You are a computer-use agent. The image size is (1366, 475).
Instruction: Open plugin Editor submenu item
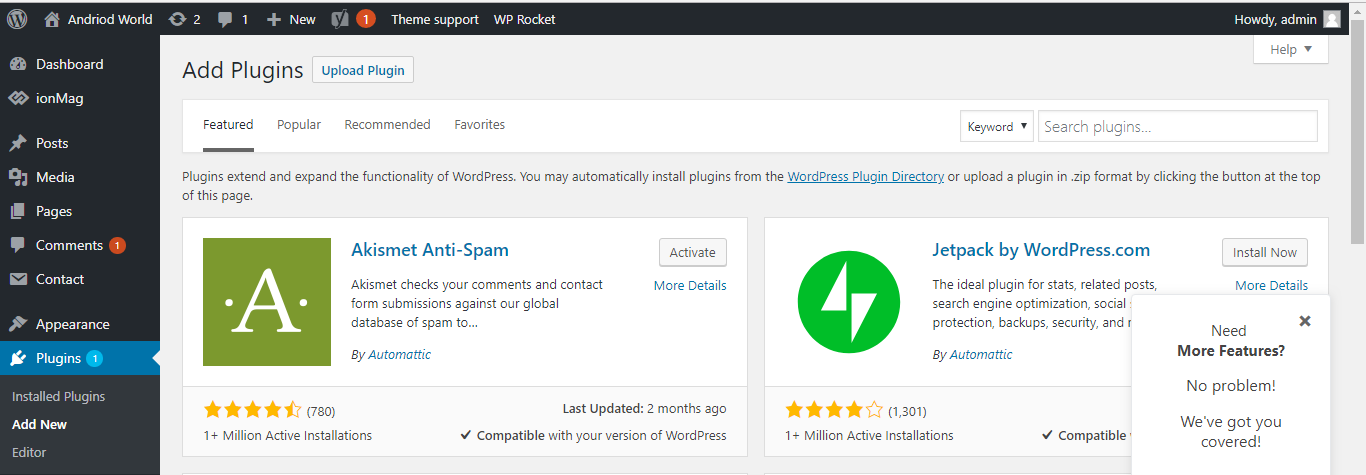29,452
